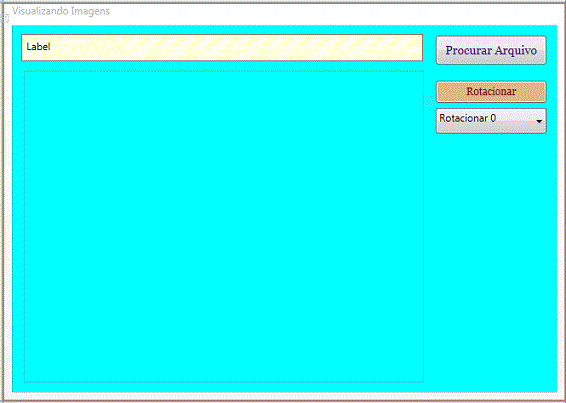Click the black arrow on Rotacionar 0 combo
Image resolution: width=566 pixels, height=403 pixels.
(x=539, y=121)
